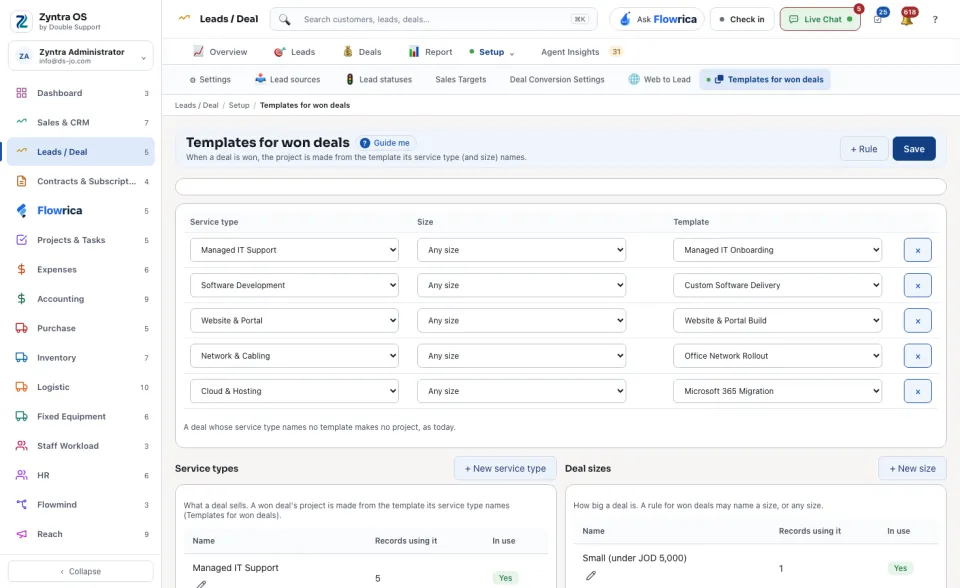Open the tasks checklist icon with badge 25
Image resolution: width=960 pixels, height=588 pixels.
pos(878,19)
